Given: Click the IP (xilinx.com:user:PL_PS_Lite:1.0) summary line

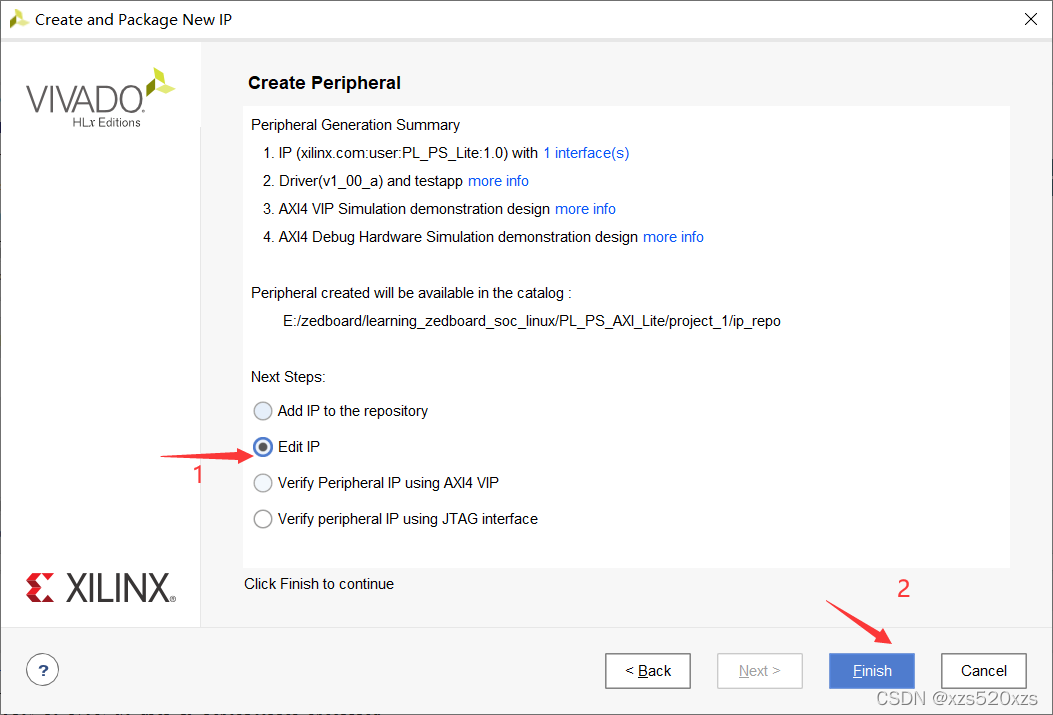Looking at the screenshot, I should pyautogui.click(x=446, y=153).
